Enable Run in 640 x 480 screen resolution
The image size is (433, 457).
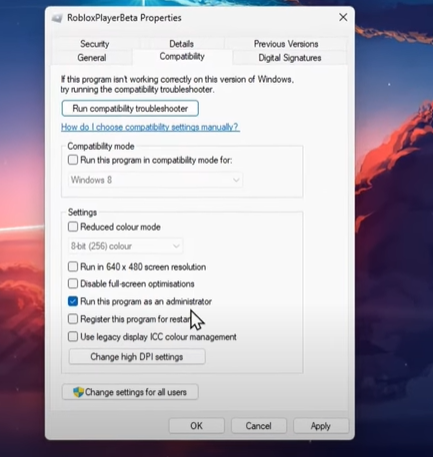(x=73, y=267)
